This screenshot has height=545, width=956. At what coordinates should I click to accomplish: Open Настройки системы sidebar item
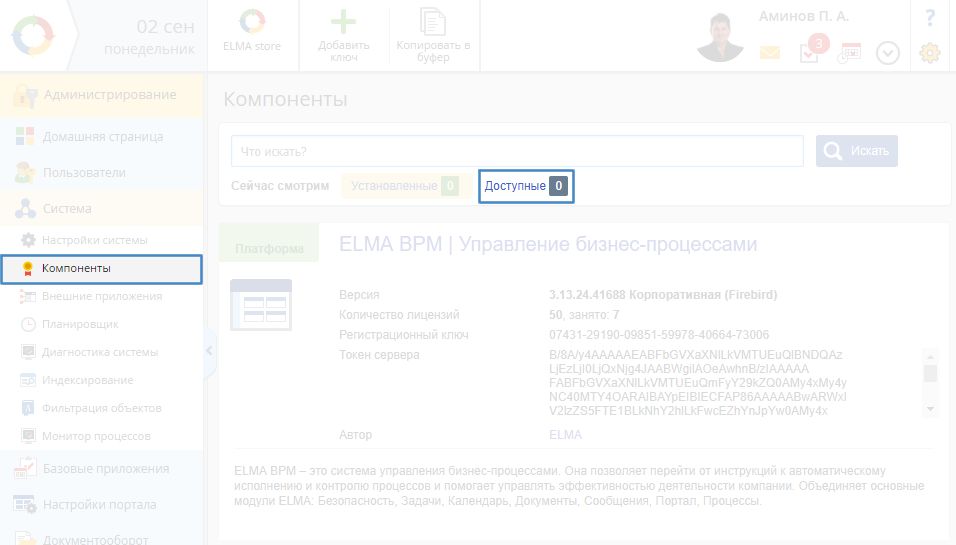(x=101, y=240)
